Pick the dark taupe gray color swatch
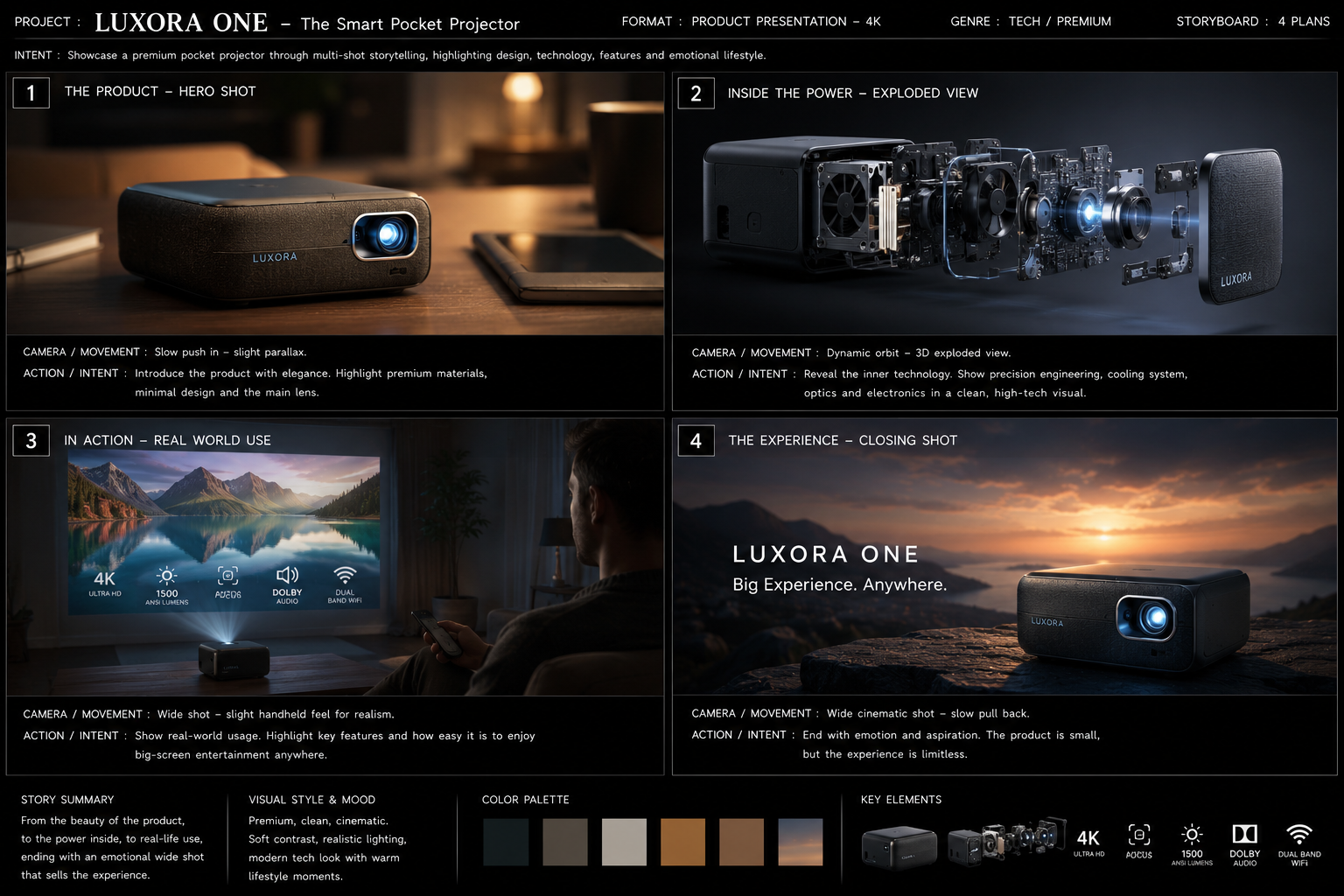Viewport: 1344px width, 896px height. click(x=565, y=842)
